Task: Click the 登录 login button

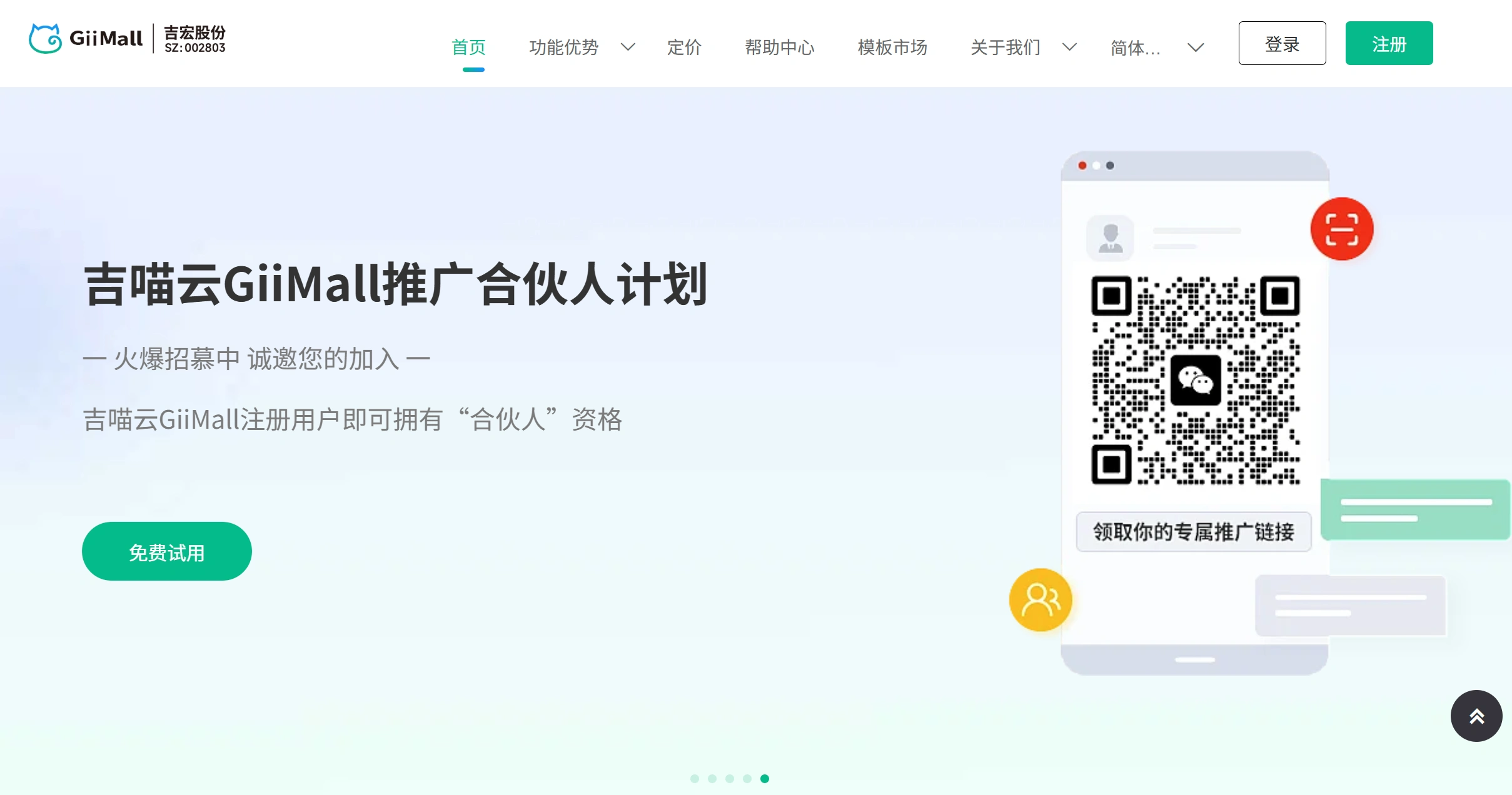Action: (x=1282, y=43)
